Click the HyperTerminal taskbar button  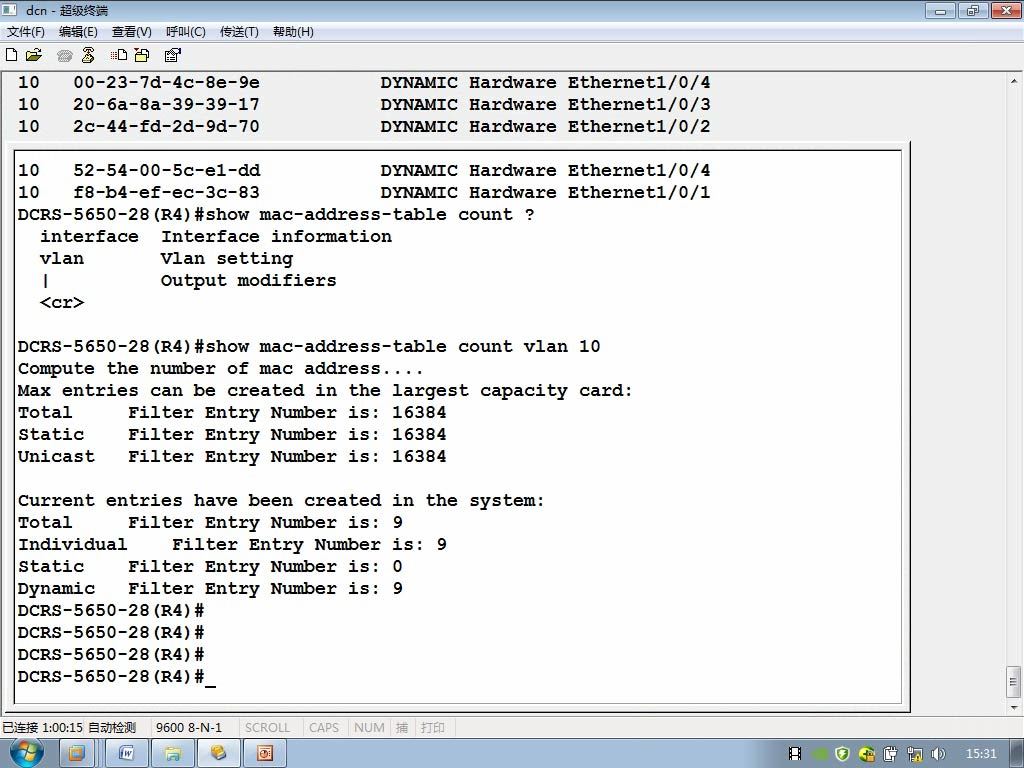(219, 754)
